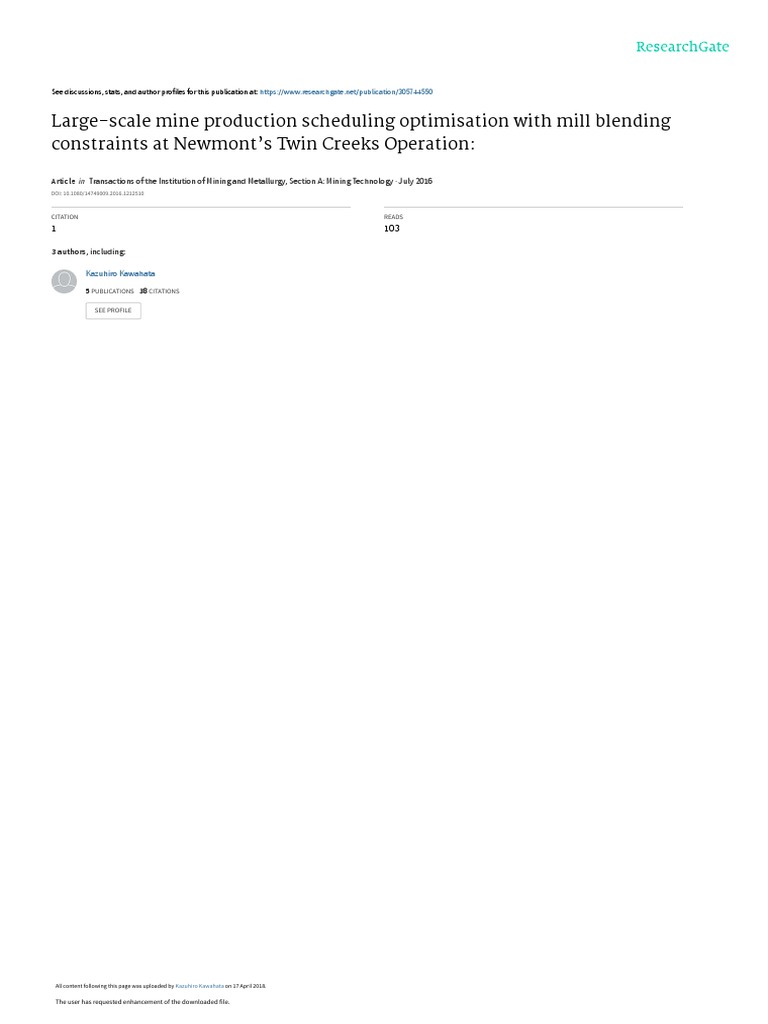The image size is (768, 1024).
Task: Click Kazuhiro Kawahata's profile avatar
Action: point(64,281)
